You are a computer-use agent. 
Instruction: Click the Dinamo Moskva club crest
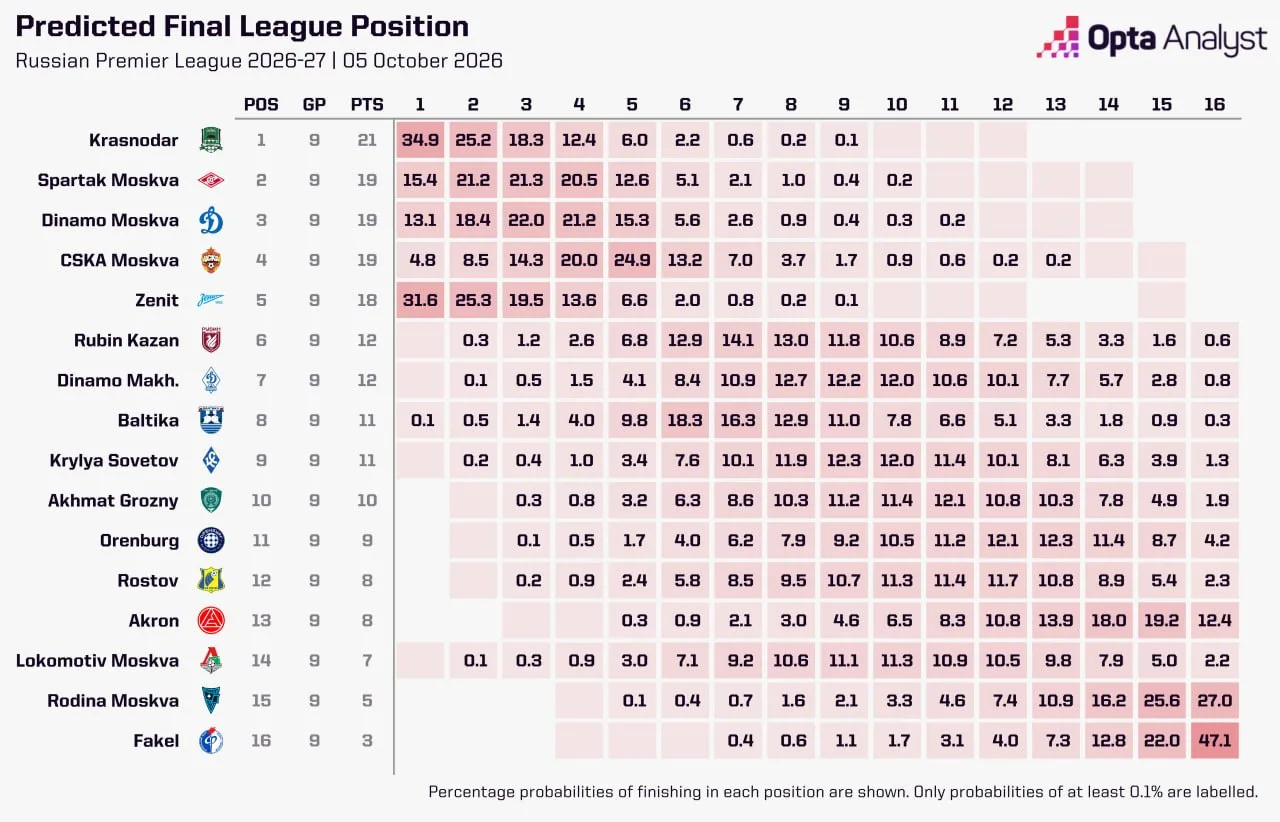[211, 220]
